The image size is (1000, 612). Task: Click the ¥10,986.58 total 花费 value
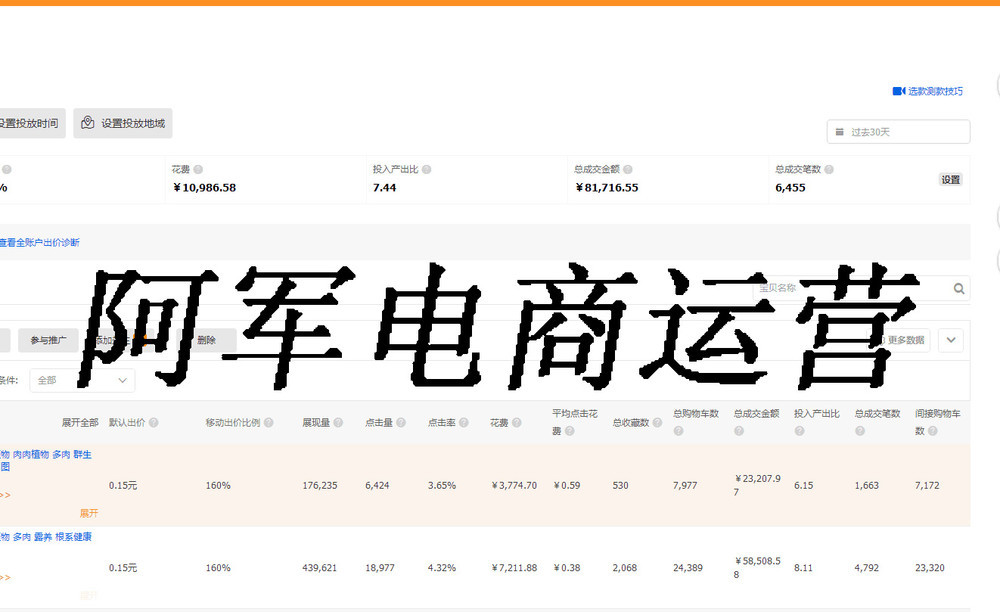coord(204,187)
